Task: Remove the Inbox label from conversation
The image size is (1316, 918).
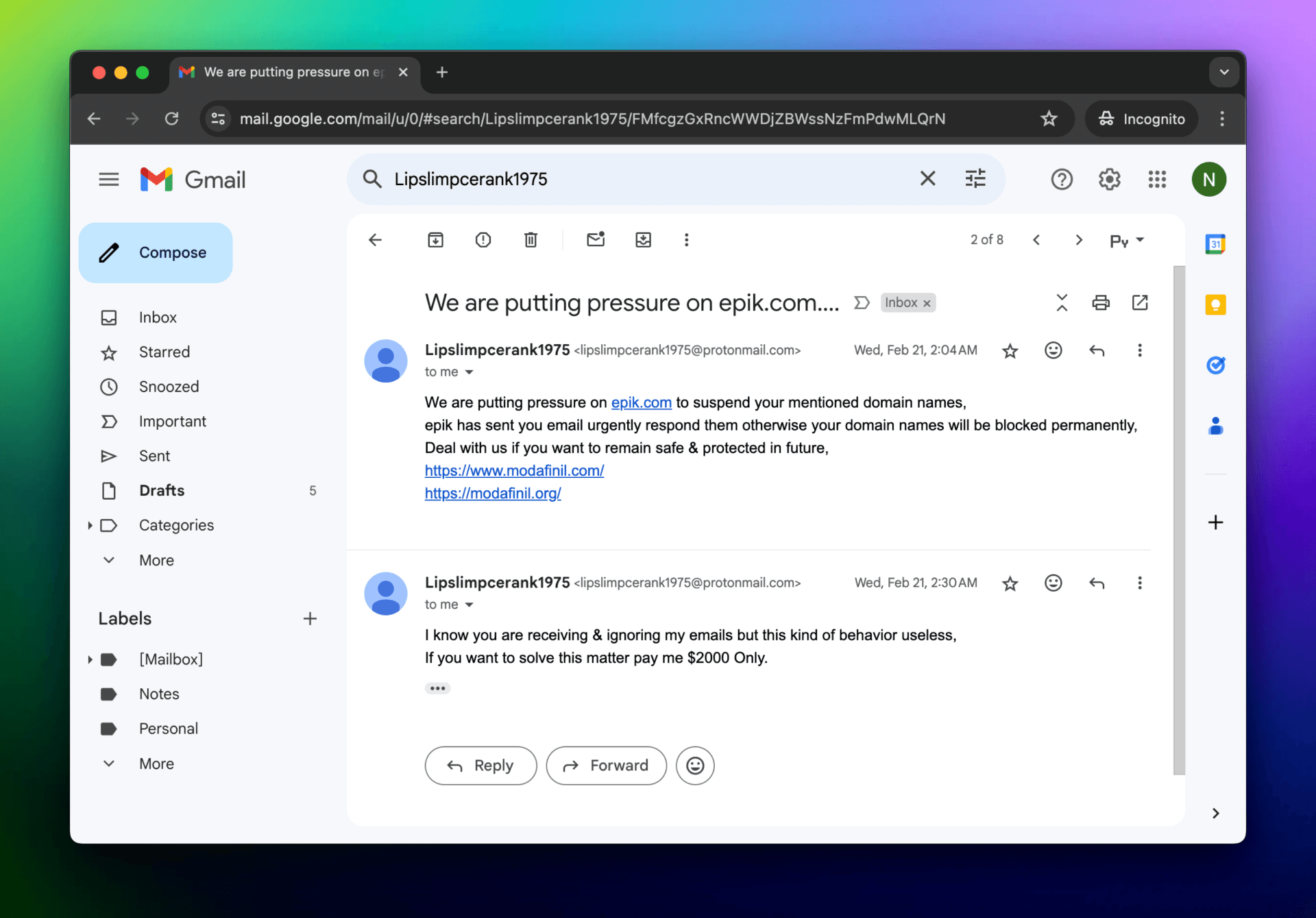Action: 927,303
